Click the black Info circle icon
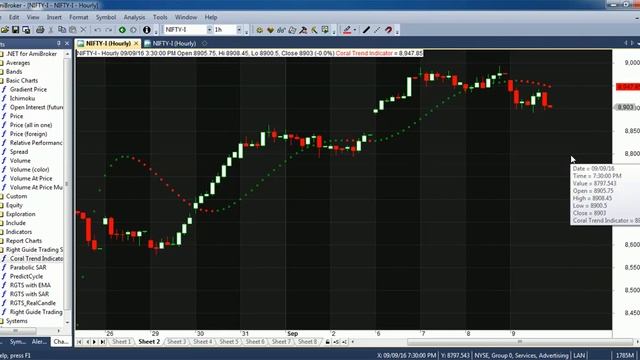Image resolution: width=640 pixels, height=360 pixels. click(x=147, y=30)
